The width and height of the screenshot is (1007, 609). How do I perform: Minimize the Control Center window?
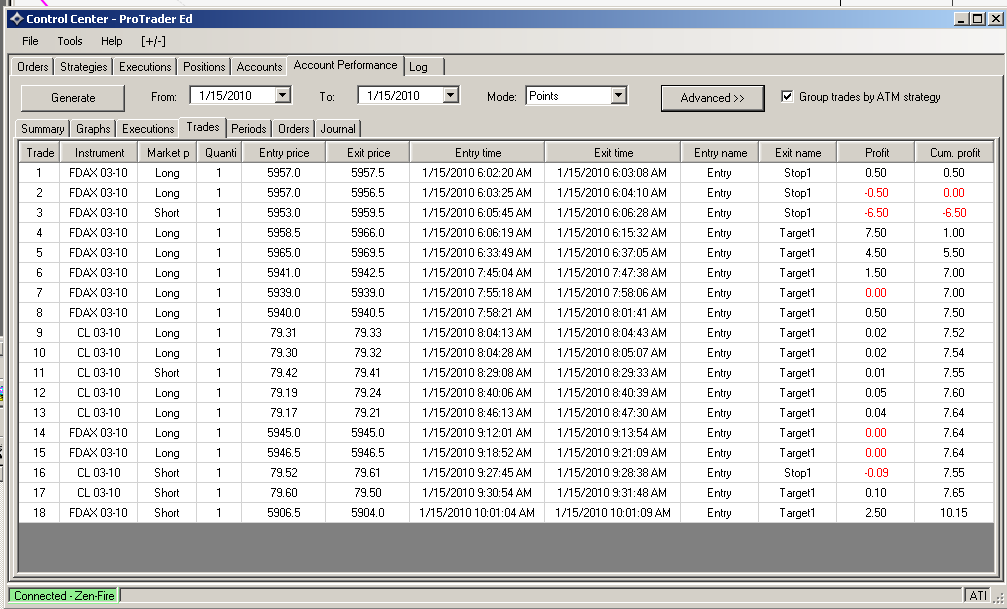pyautogui.click(x=961, y=19)
